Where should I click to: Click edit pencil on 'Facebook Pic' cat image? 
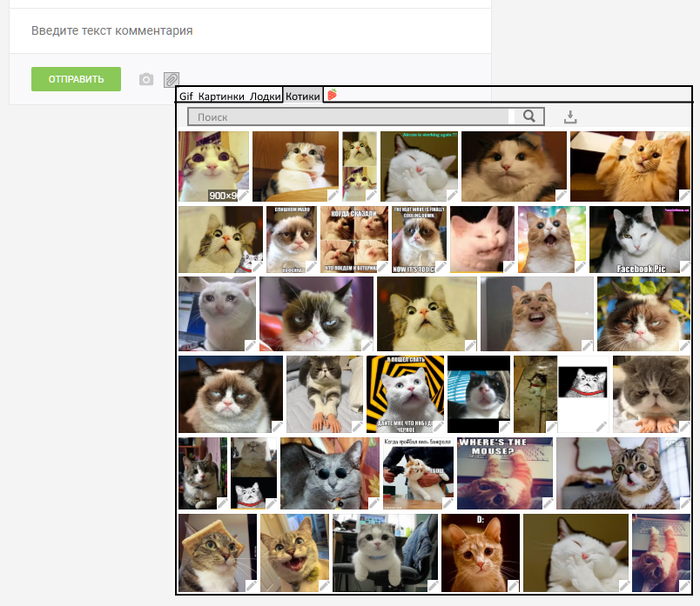(x=683, y=267)
